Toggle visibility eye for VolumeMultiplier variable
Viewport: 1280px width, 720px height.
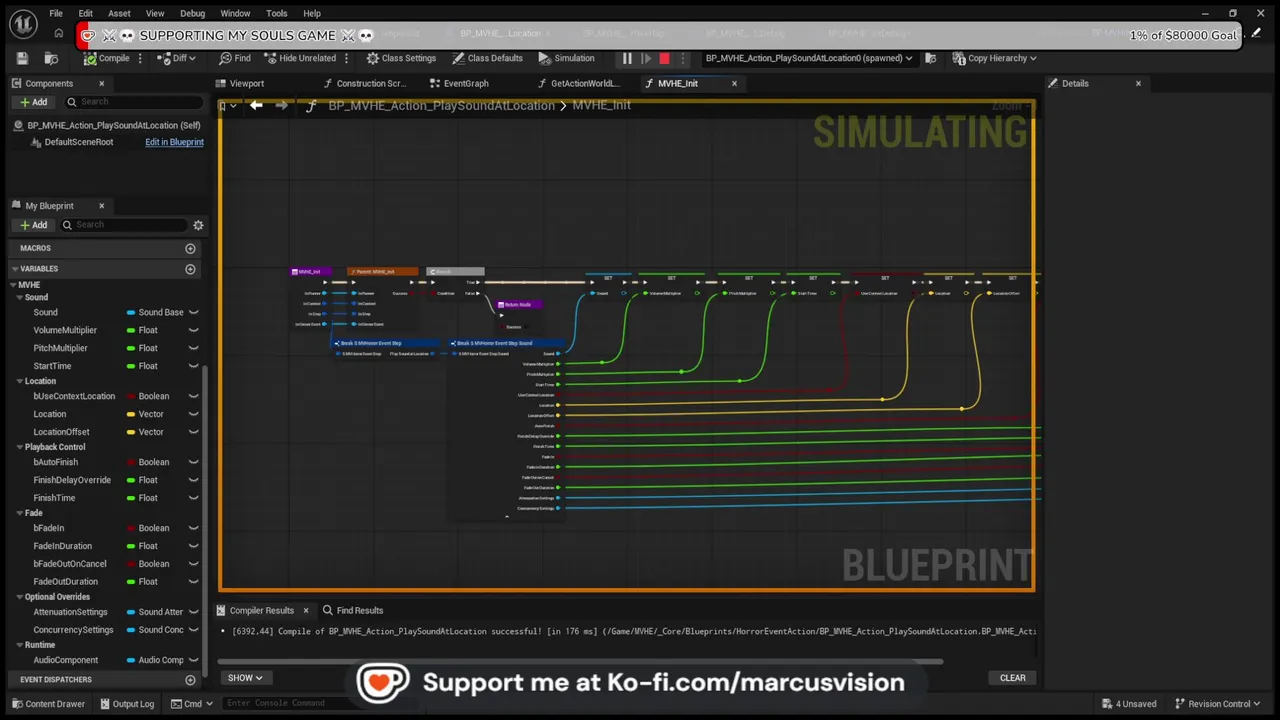193,330
